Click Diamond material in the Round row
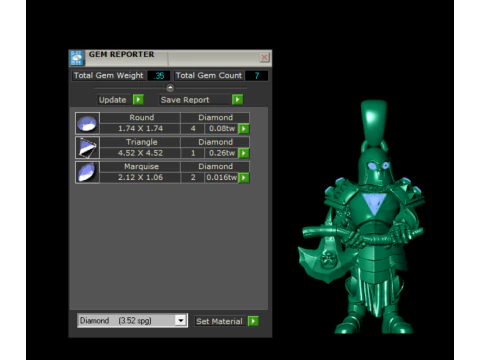Viewport: 480px width, 360px height. point(215,118)
